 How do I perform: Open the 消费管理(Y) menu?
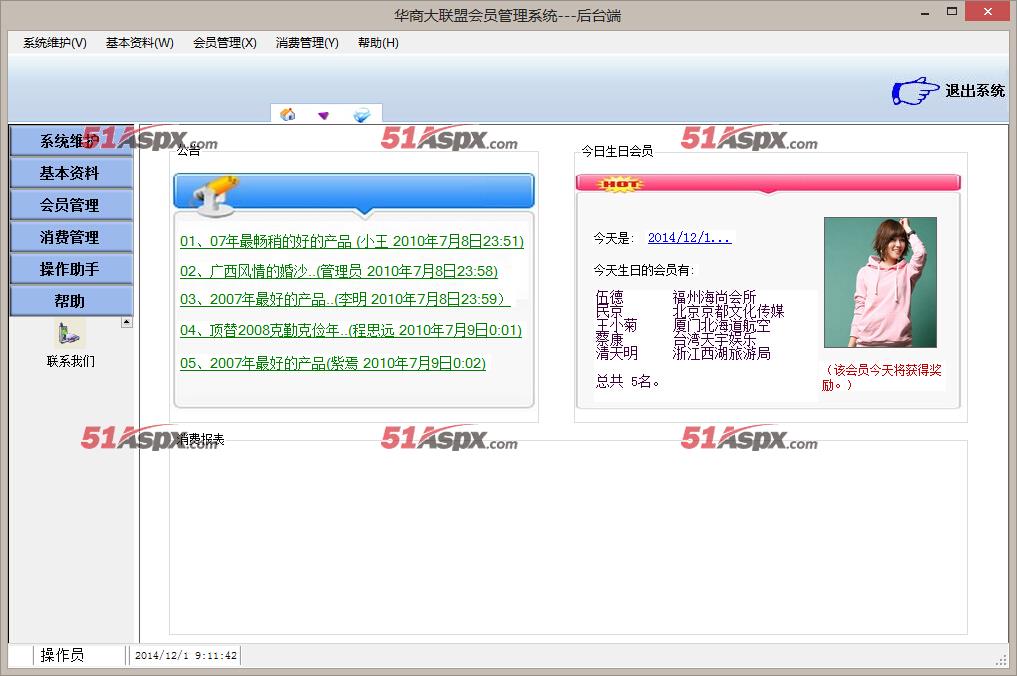[x=307, y=43]
